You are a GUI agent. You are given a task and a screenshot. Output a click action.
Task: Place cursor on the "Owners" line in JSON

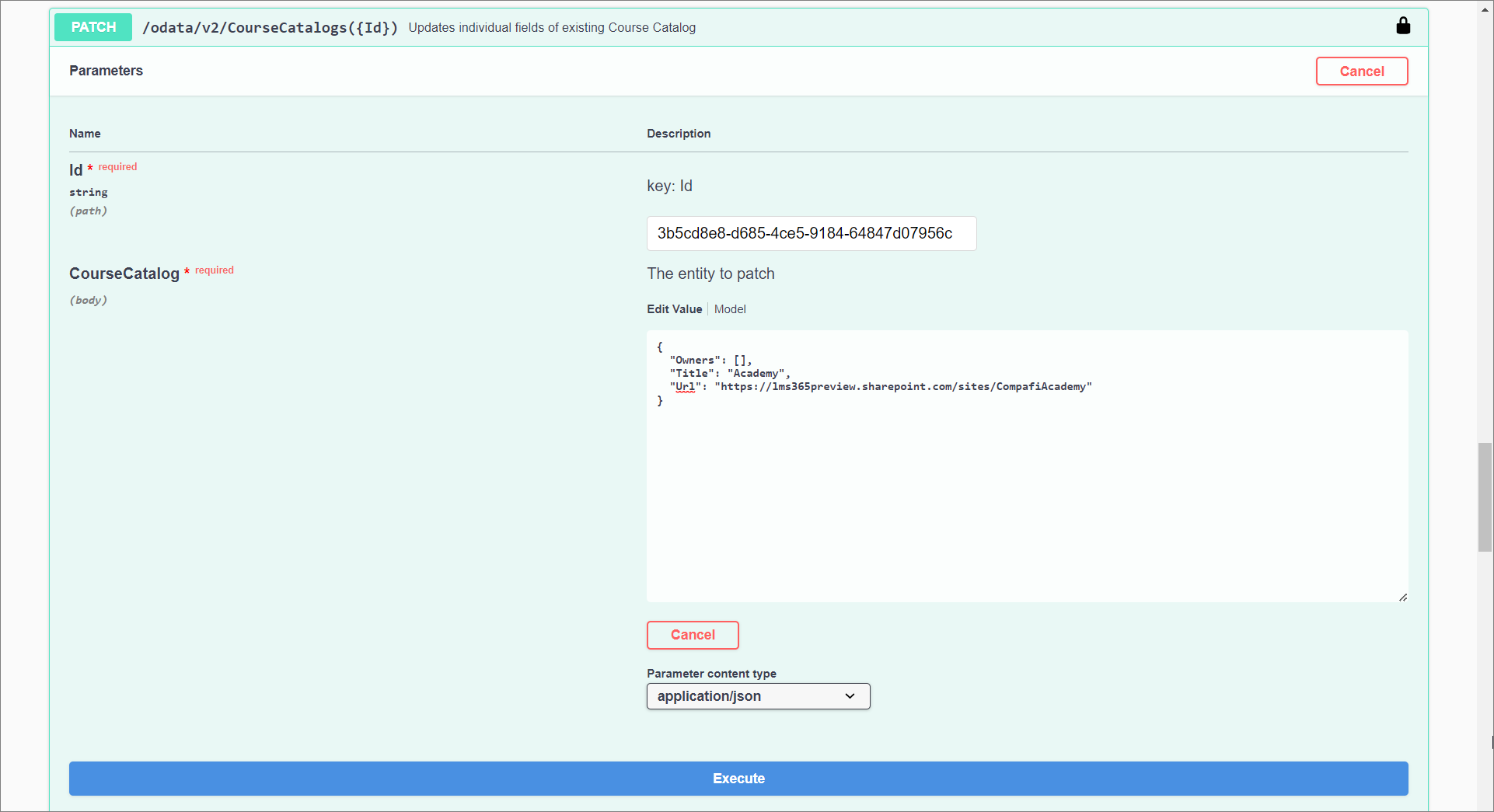pyautogui.click(x=710, y=361)
